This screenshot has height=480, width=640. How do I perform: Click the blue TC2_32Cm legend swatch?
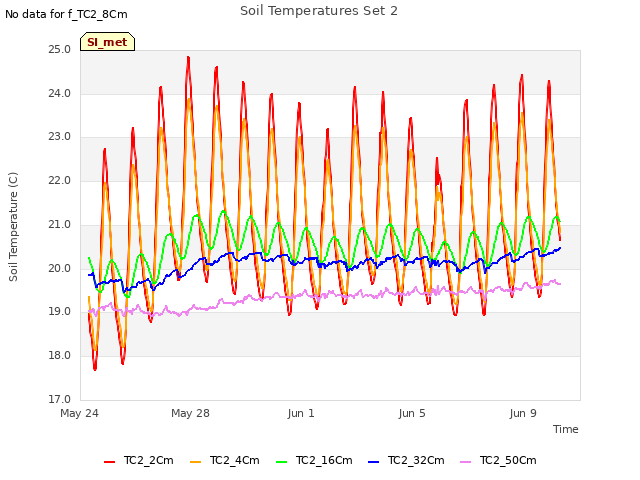(x=373, y=462)
